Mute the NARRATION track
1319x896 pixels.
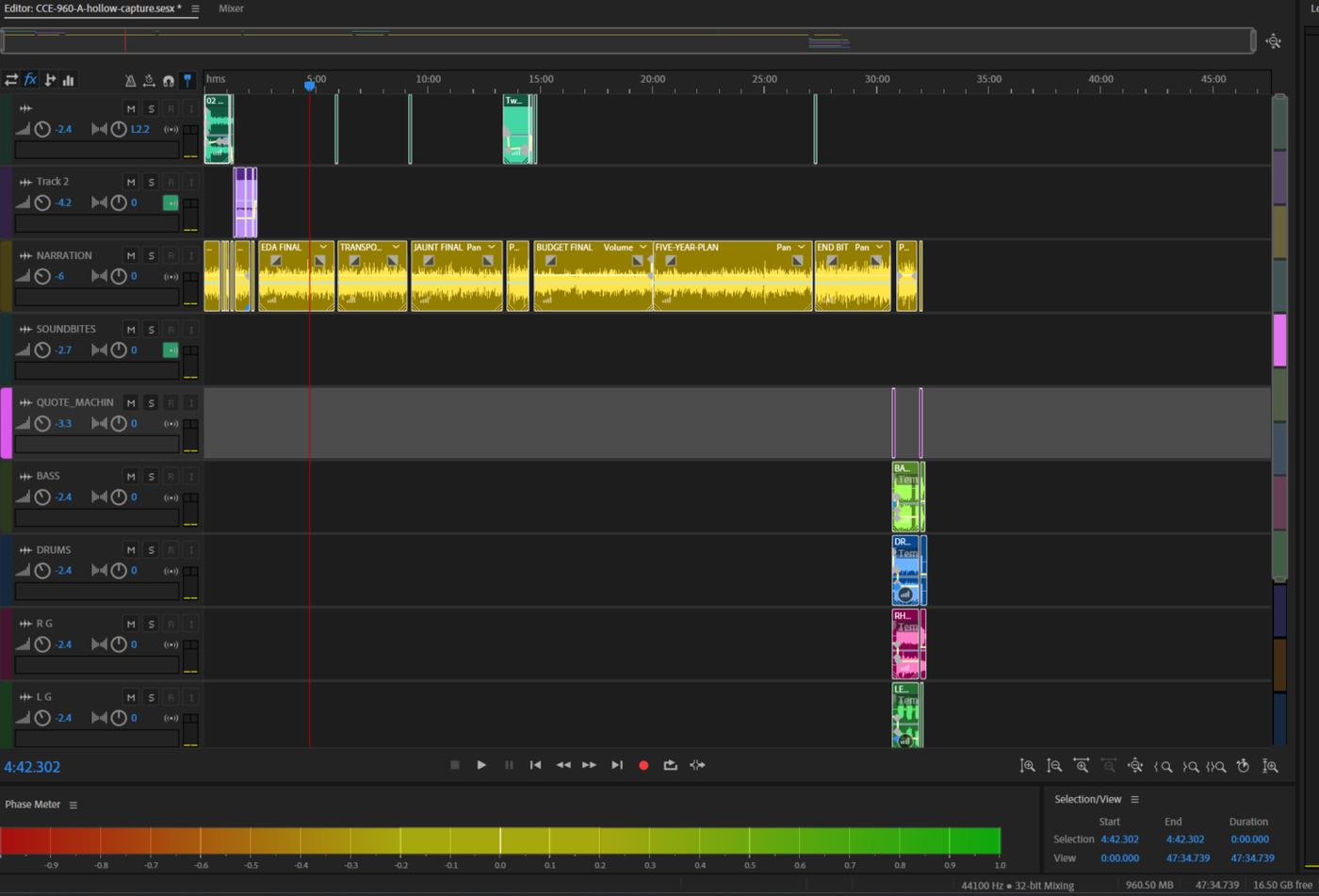(x=131, y=255)
